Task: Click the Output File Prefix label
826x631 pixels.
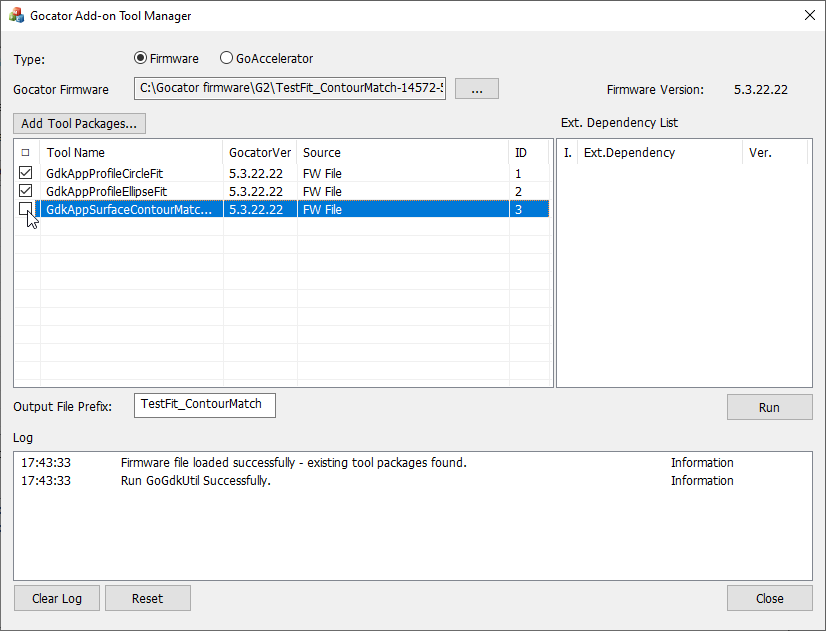Action: click(63, 407)
